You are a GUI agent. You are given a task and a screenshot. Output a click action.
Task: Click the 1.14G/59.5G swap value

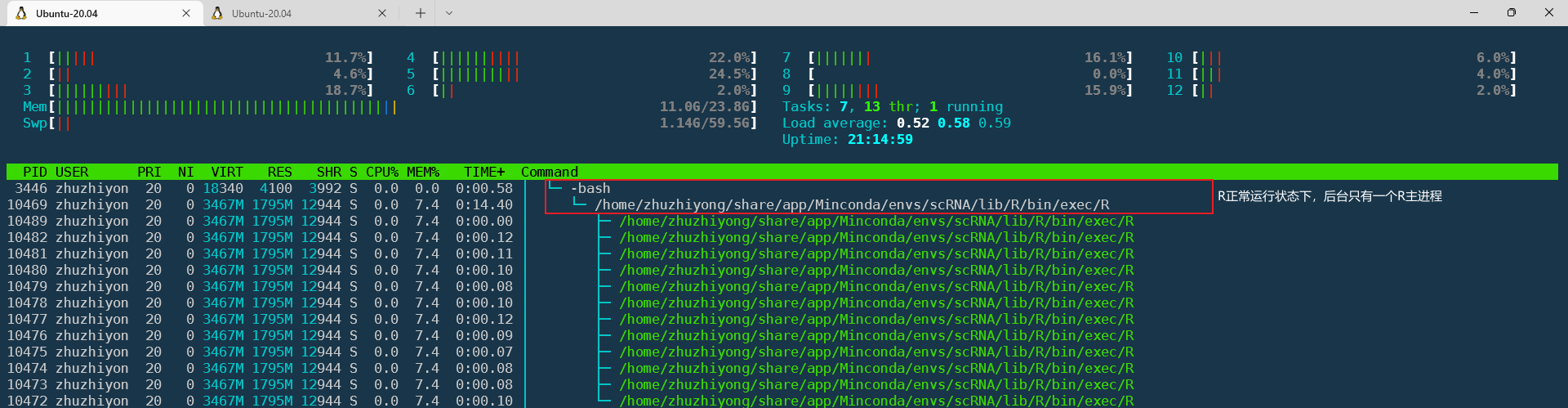point(705,123)
